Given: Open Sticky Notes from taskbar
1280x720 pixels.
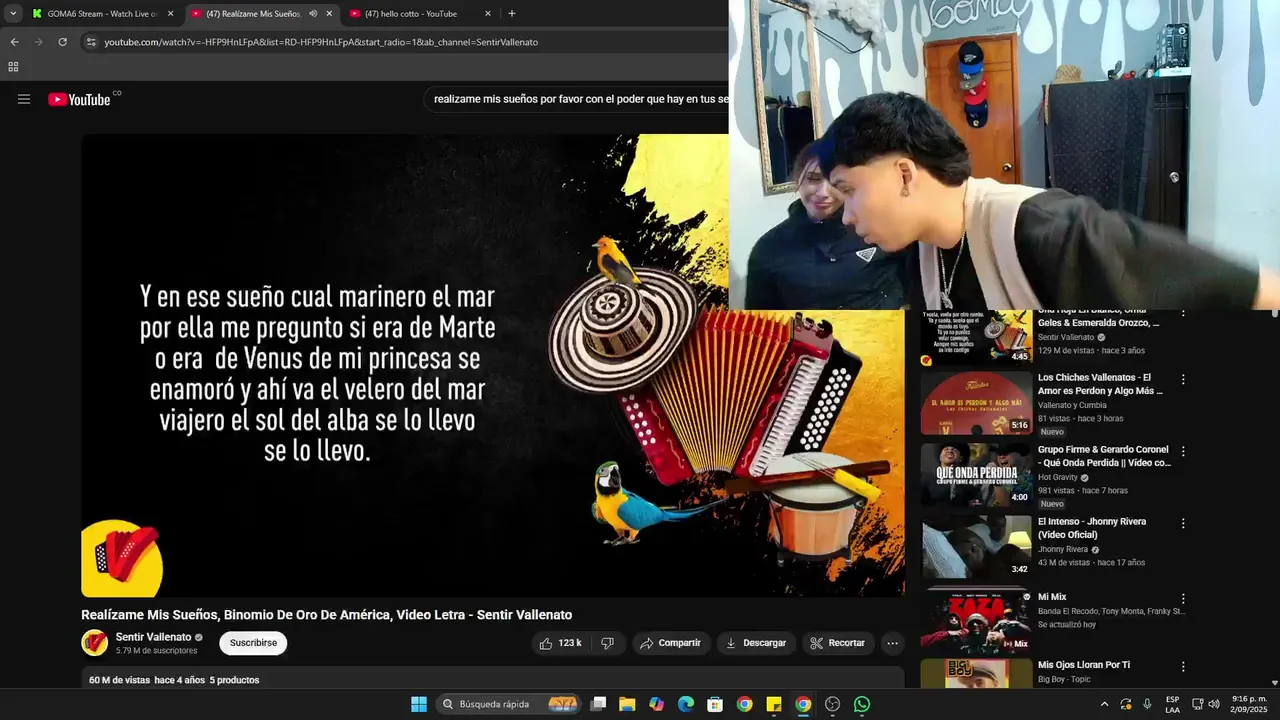Looking at the screenshot, I should 774,704.
